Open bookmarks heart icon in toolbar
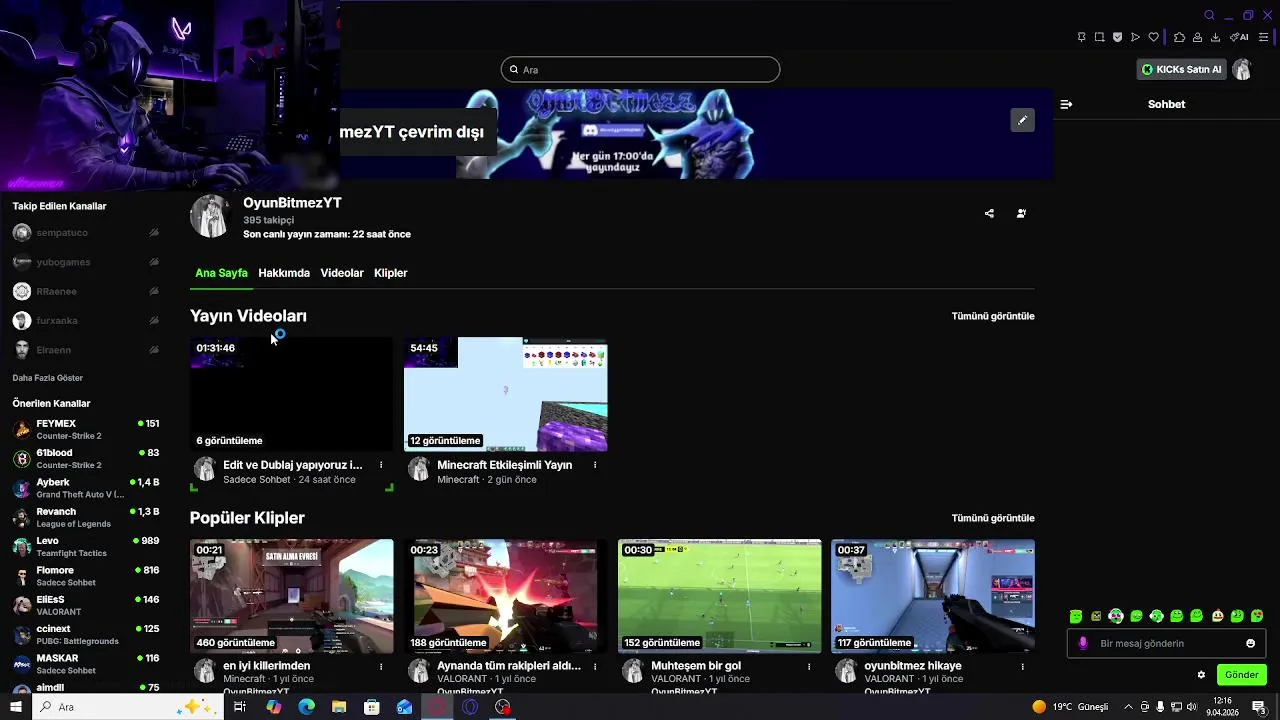Image resolution: width=1280 pixels, height=720 pixels. coord(1153,37)
